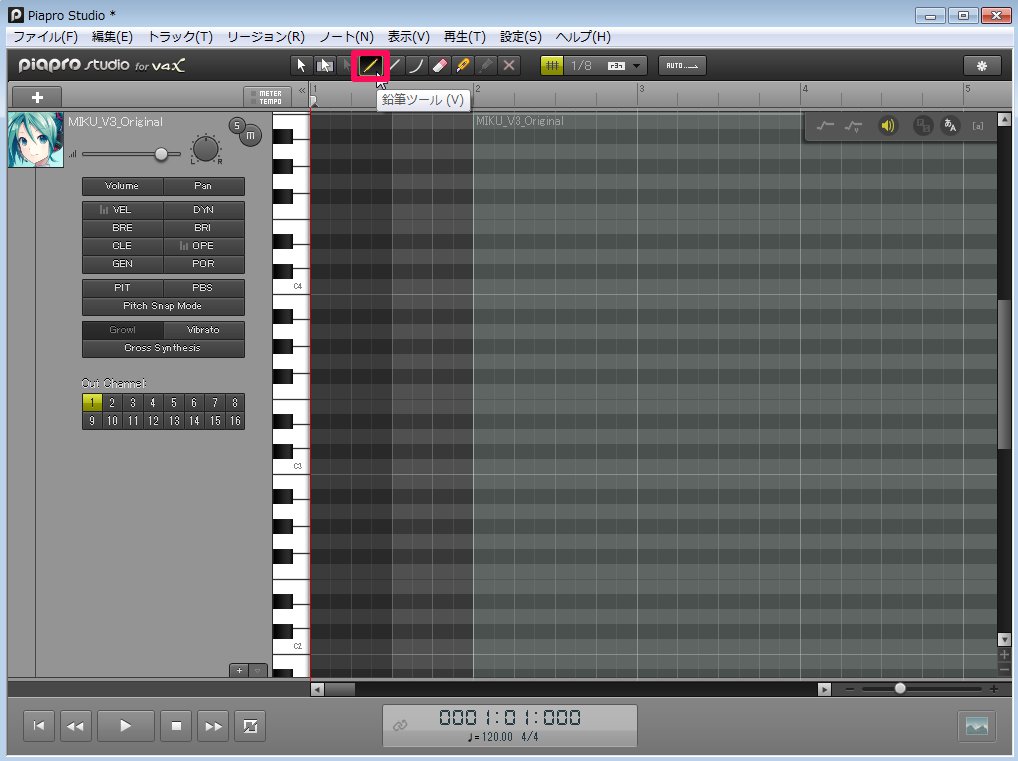Screen dimensions: 1018x761
Task: Click the pan knob dial
Action: (x=206, y=149)
